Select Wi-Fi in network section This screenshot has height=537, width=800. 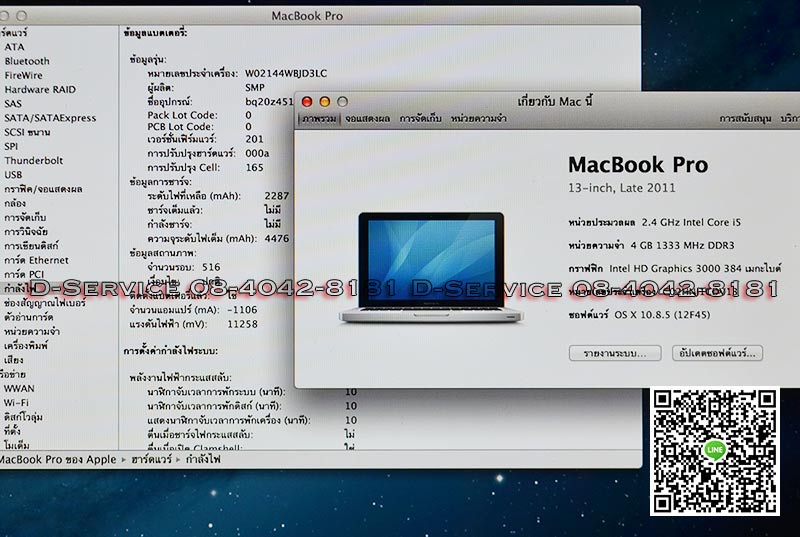[16, 403]
